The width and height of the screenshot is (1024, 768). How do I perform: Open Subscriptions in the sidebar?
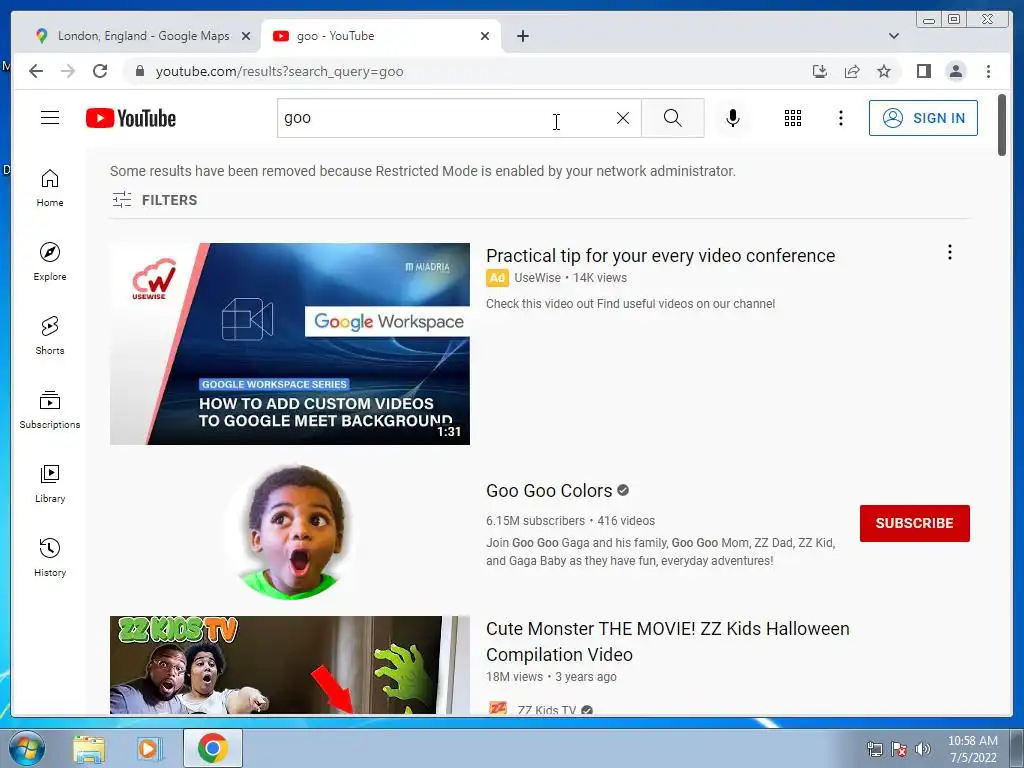point(50,409)
